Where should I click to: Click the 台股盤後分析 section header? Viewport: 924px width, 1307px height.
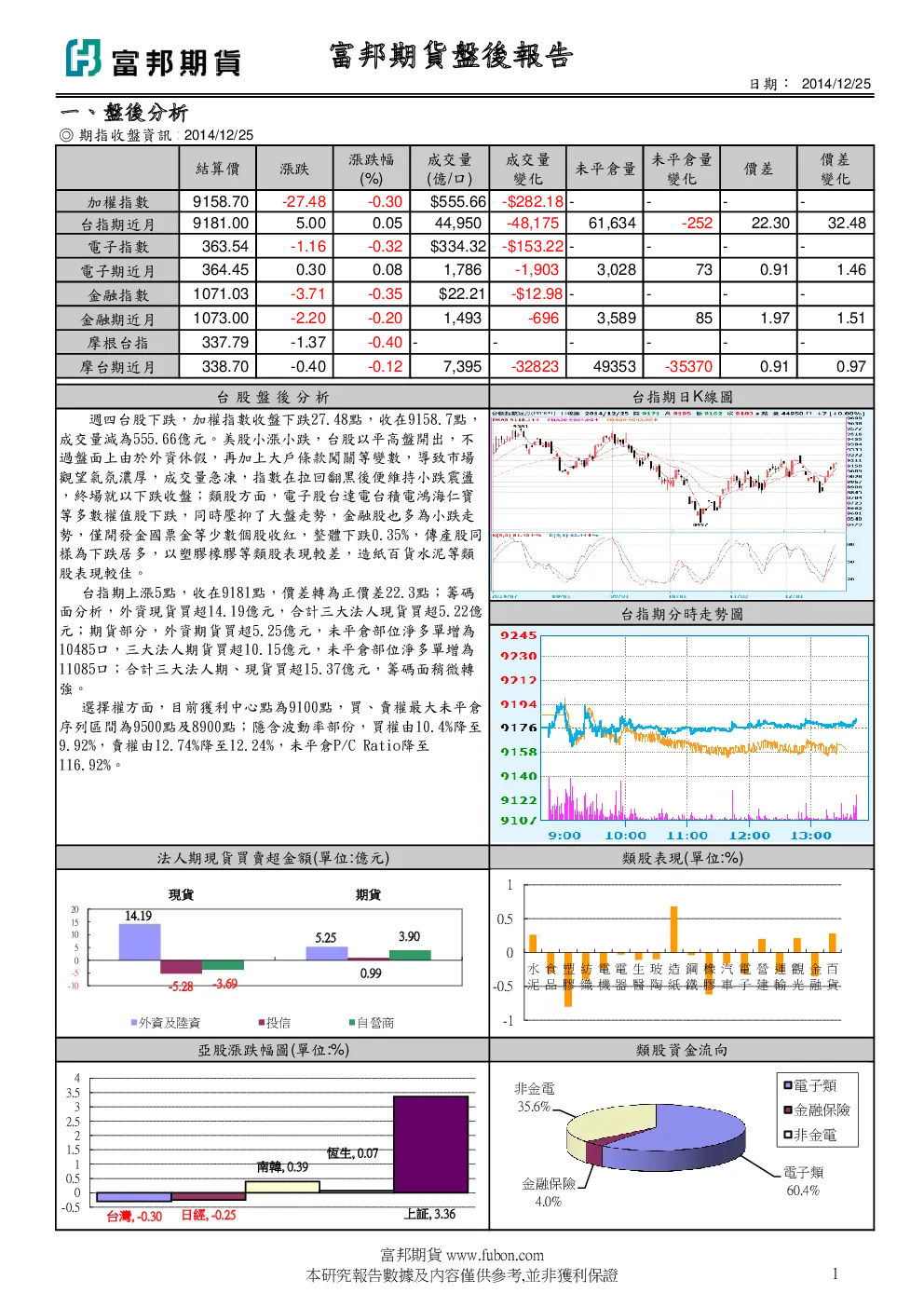tap(273, 397)
